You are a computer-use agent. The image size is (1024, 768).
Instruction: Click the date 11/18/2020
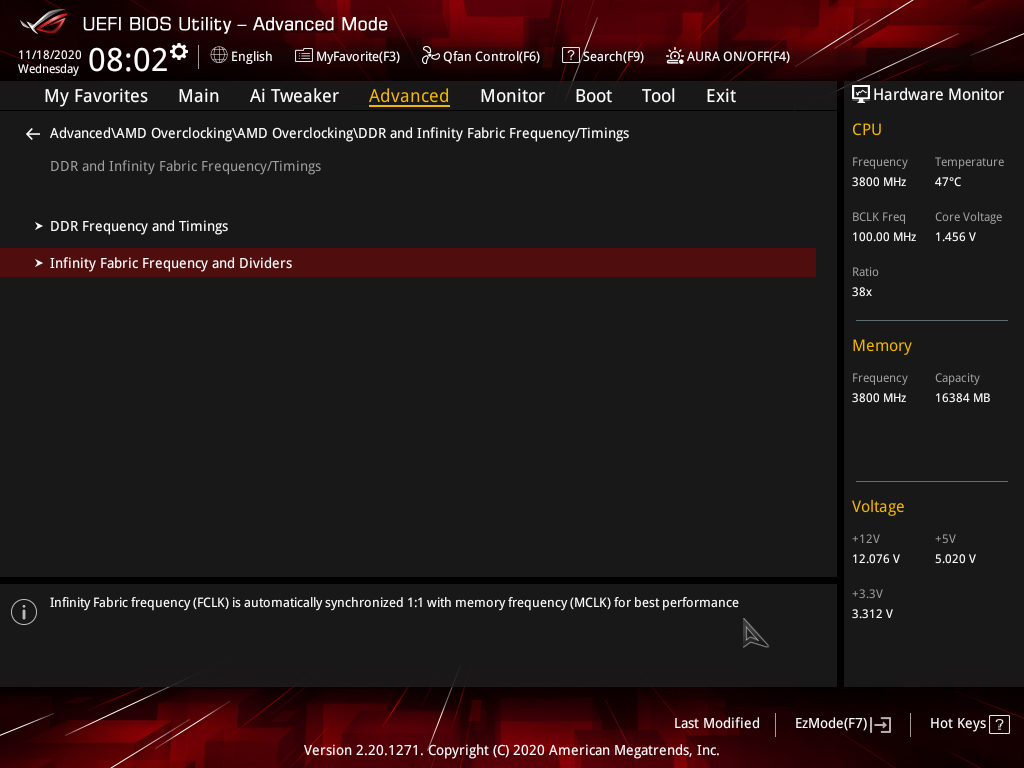(50, 55)
